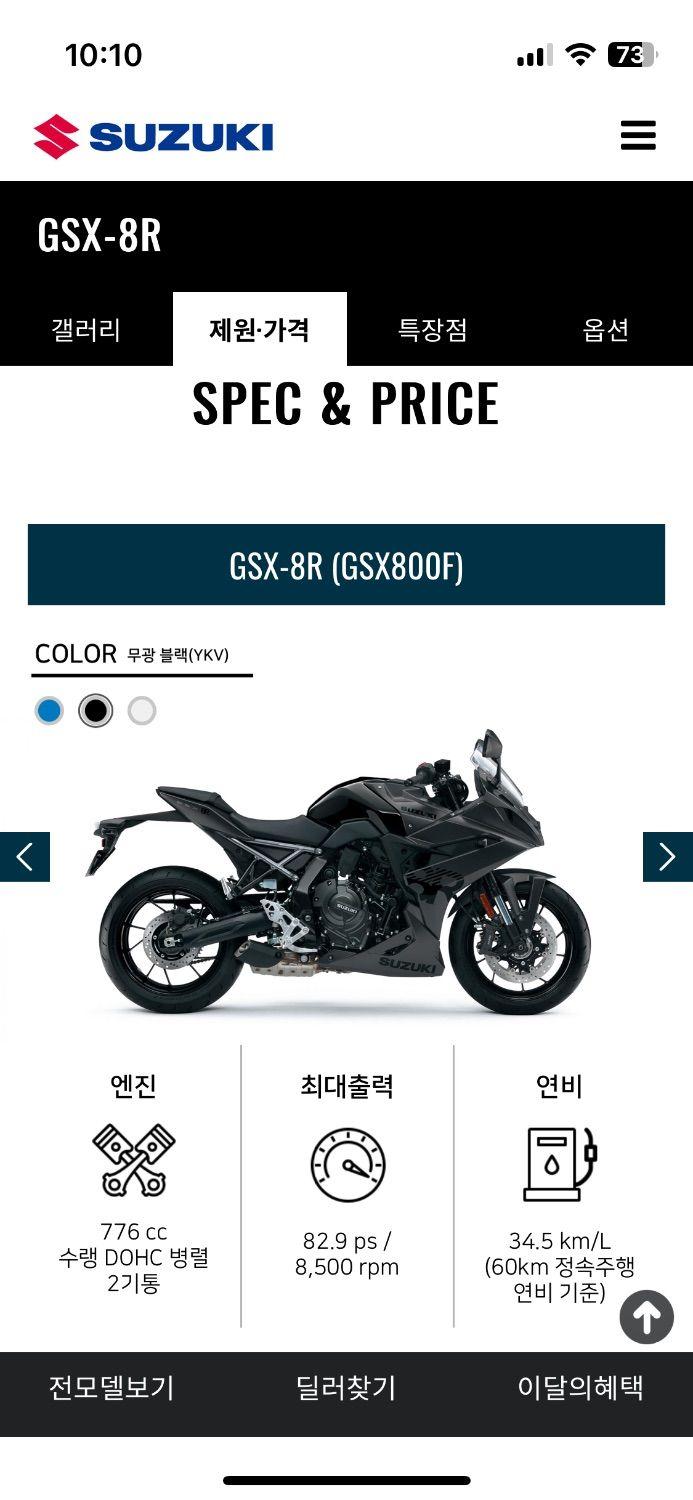Open 이달의혜택 in the bottom bar
The image size is (693, 1500).
580,1388
